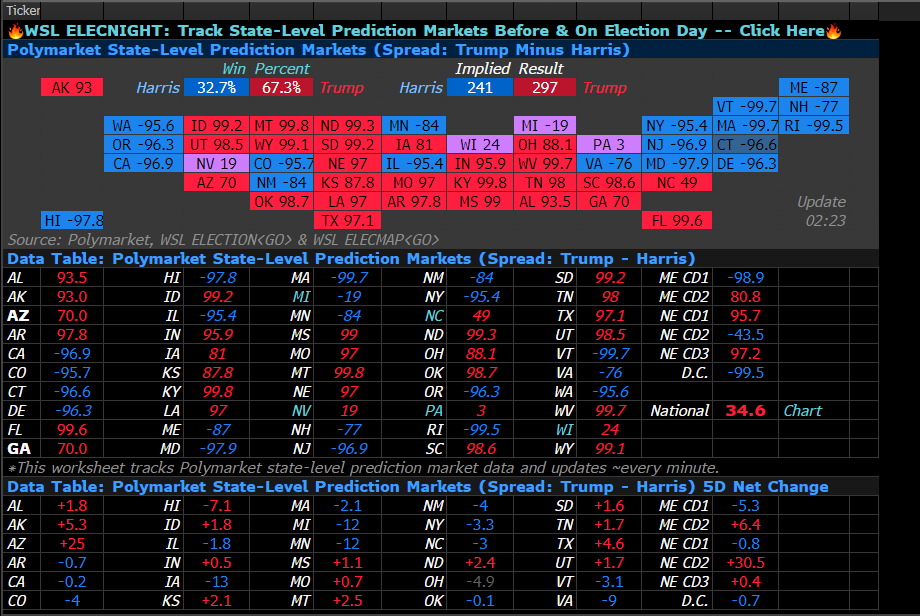Viewport: 920px width, 616px height.
Task: Click the Trump 67.3% win percent box
Action: [281, 88]
